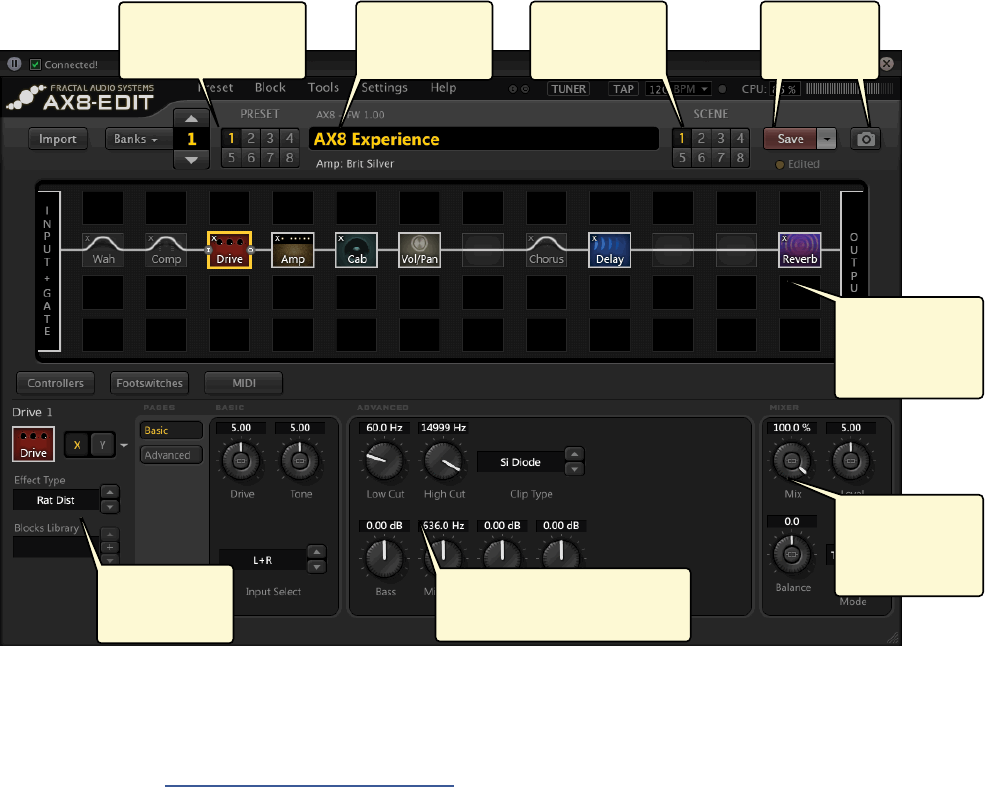This screenshot has width=985, height=787.
Task: Click the preset number down arrow
Action: click(x=192, y=160)
